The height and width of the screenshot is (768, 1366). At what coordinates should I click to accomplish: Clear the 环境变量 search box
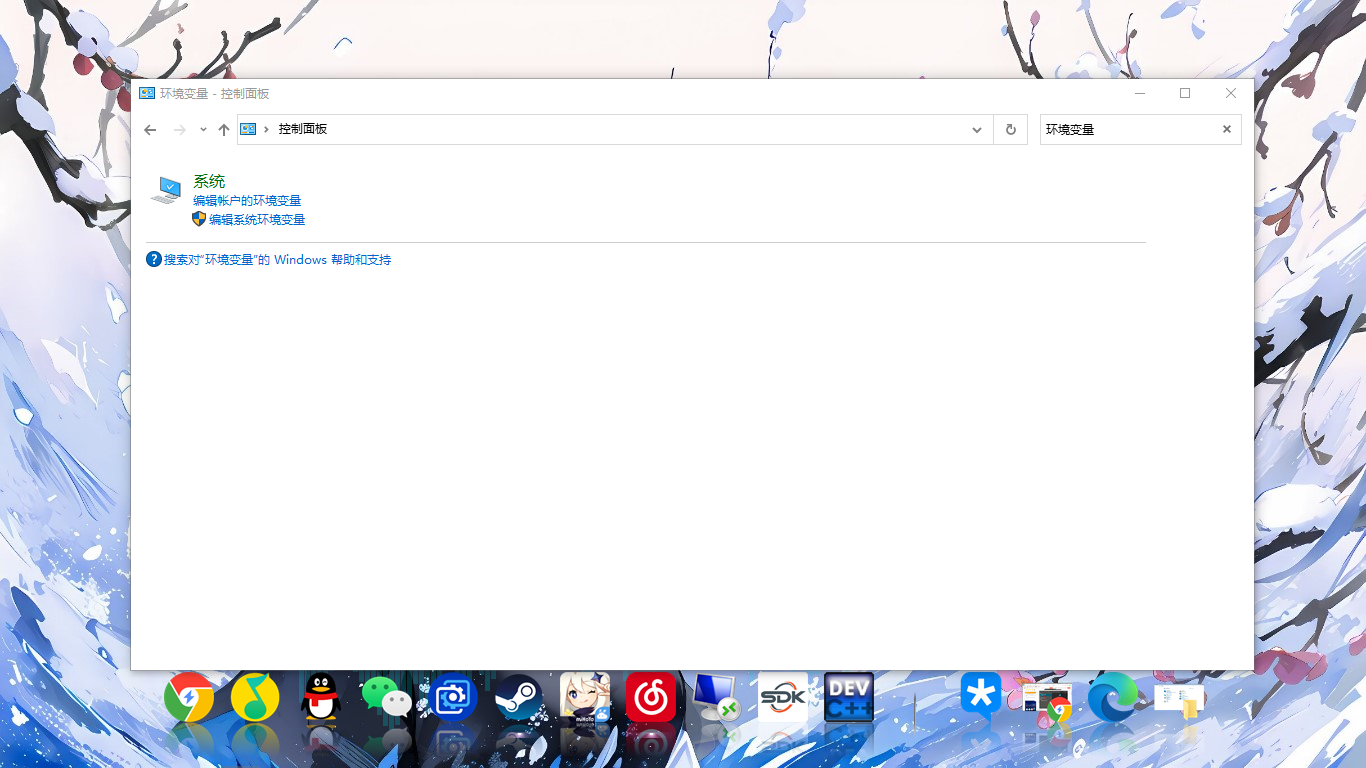coord(1227,129)
